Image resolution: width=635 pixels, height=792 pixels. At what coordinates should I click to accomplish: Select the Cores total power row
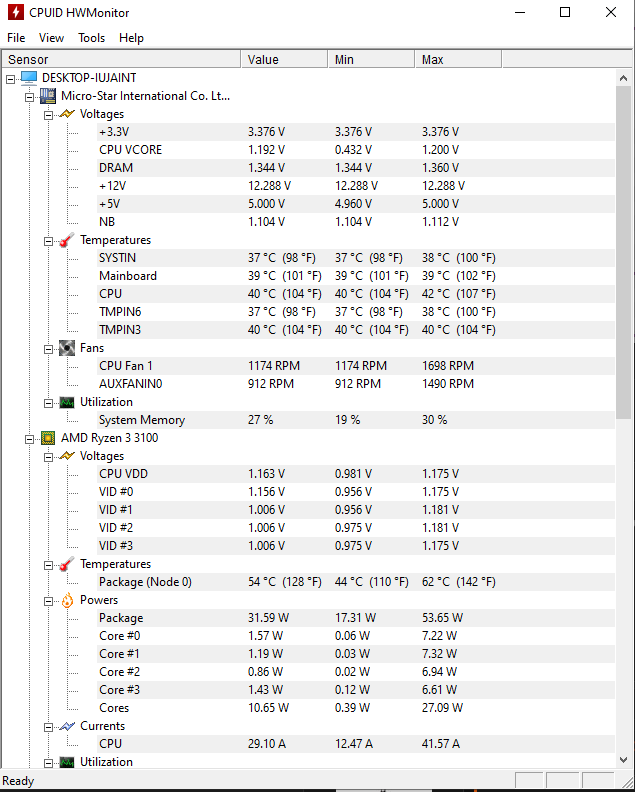pos(356,708)
